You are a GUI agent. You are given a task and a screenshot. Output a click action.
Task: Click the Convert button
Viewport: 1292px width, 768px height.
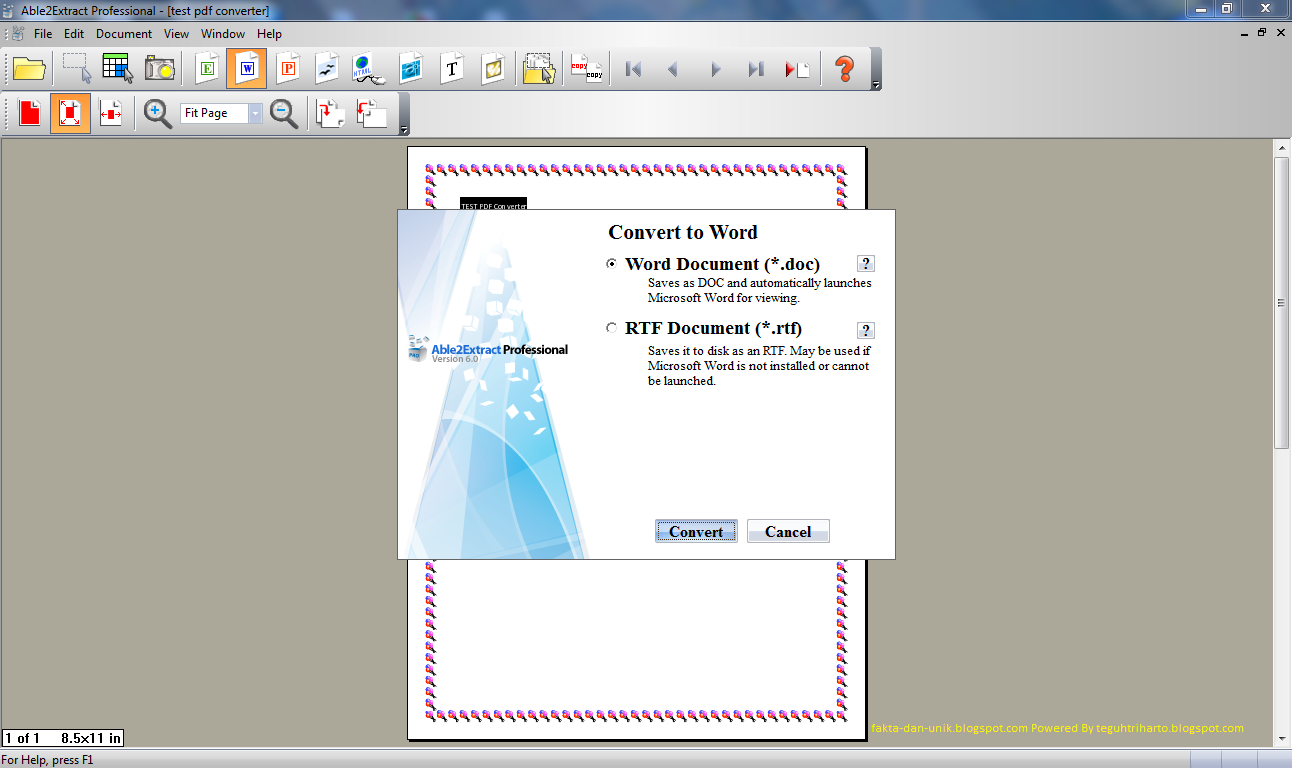[696, 531]
